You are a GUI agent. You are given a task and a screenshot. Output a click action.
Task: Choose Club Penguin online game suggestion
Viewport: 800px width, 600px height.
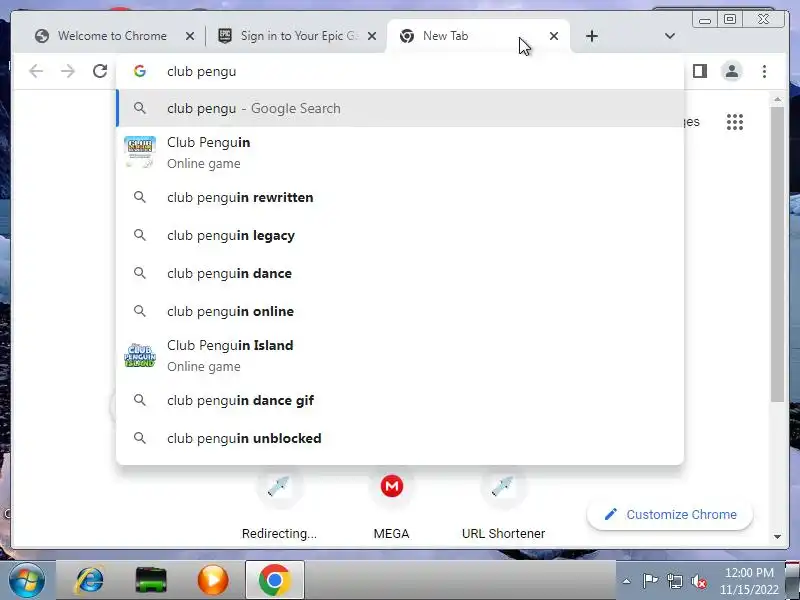pos(401,153)
